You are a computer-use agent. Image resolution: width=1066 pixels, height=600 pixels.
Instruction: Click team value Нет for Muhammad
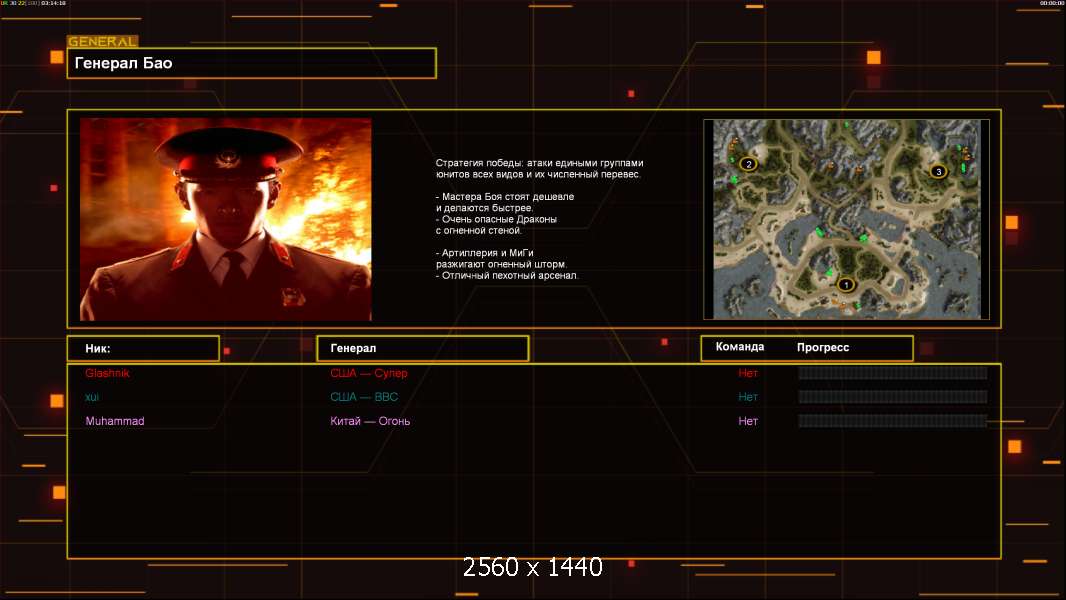coord(748,421)
